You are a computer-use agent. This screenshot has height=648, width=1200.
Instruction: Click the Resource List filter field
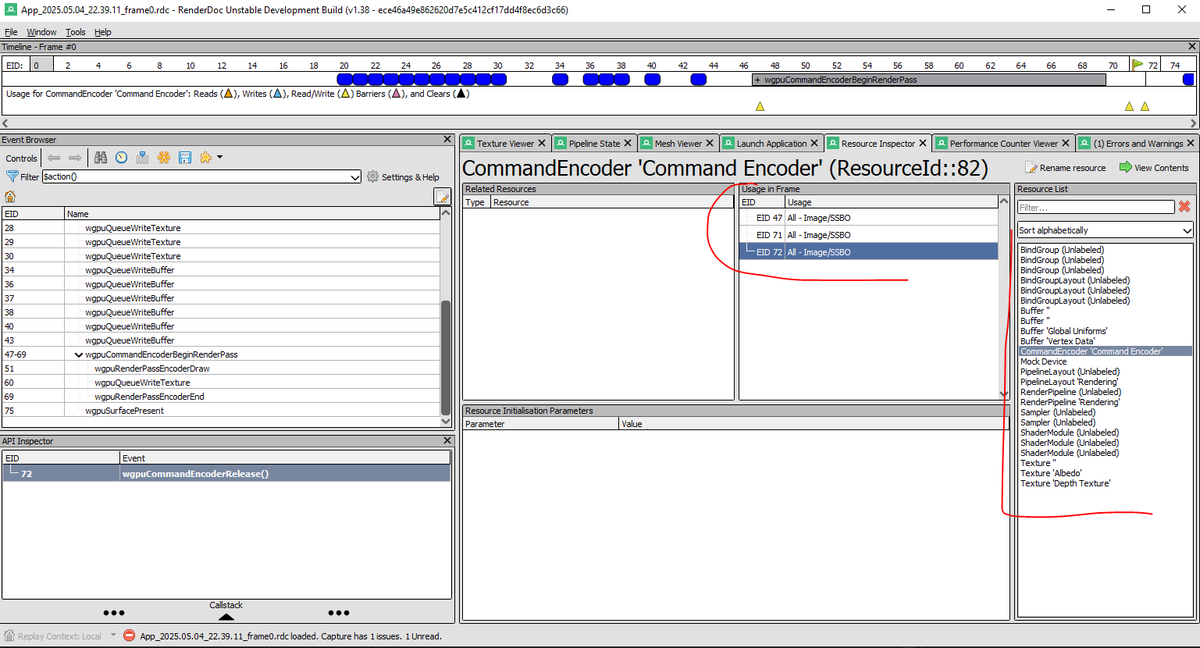[1096, 207]
